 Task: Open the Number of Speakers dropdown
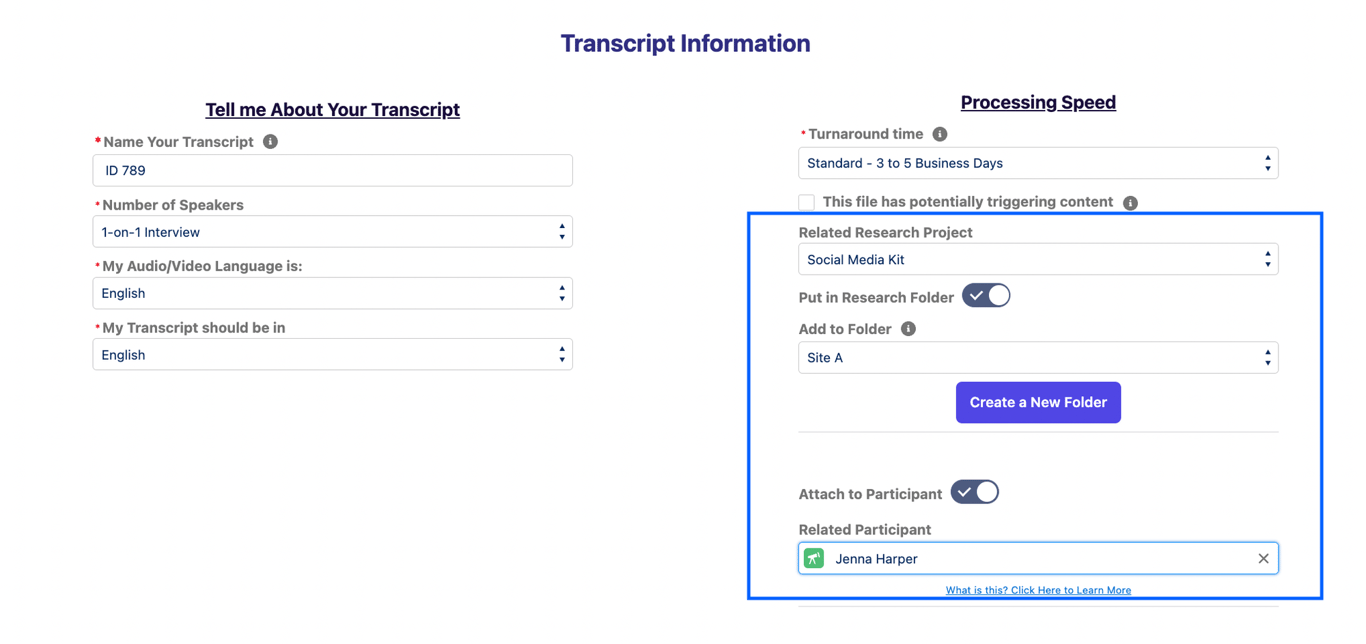tap(333, 232)
